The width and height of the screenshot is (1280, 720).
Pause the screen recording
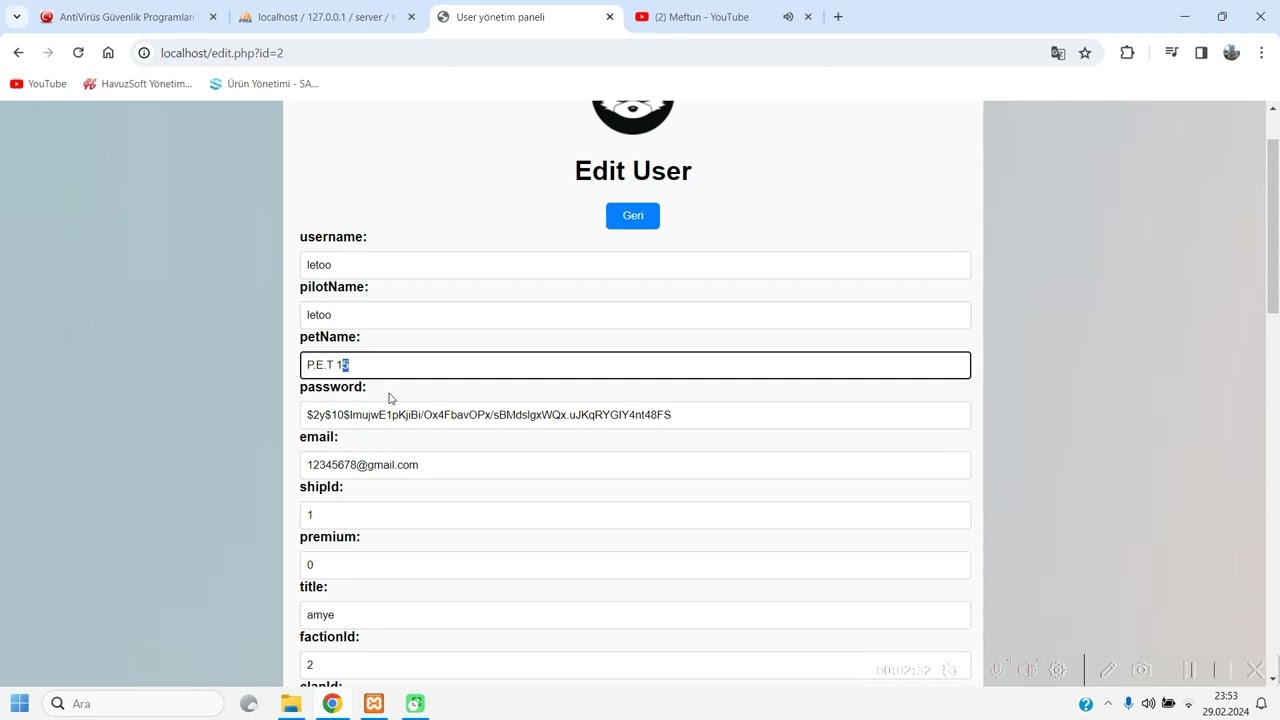tap(1189, 670)
